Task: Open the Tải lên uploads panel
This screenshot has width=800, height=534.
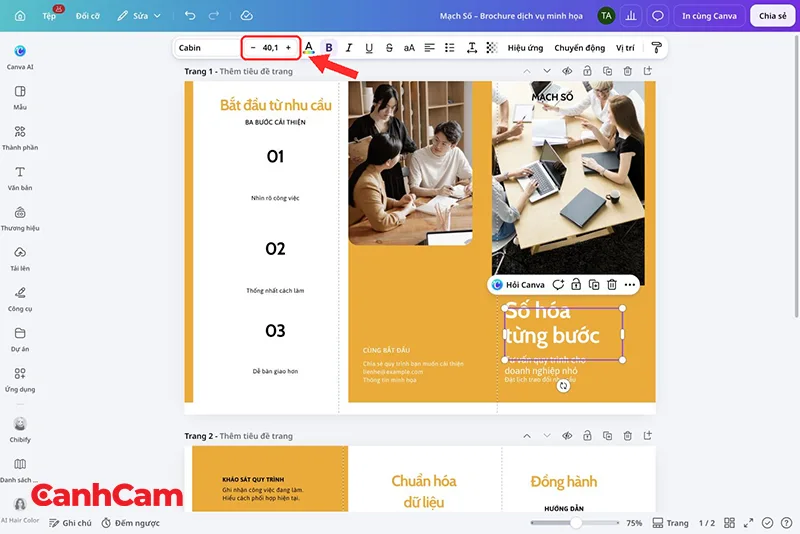Action: coord(20,258)
